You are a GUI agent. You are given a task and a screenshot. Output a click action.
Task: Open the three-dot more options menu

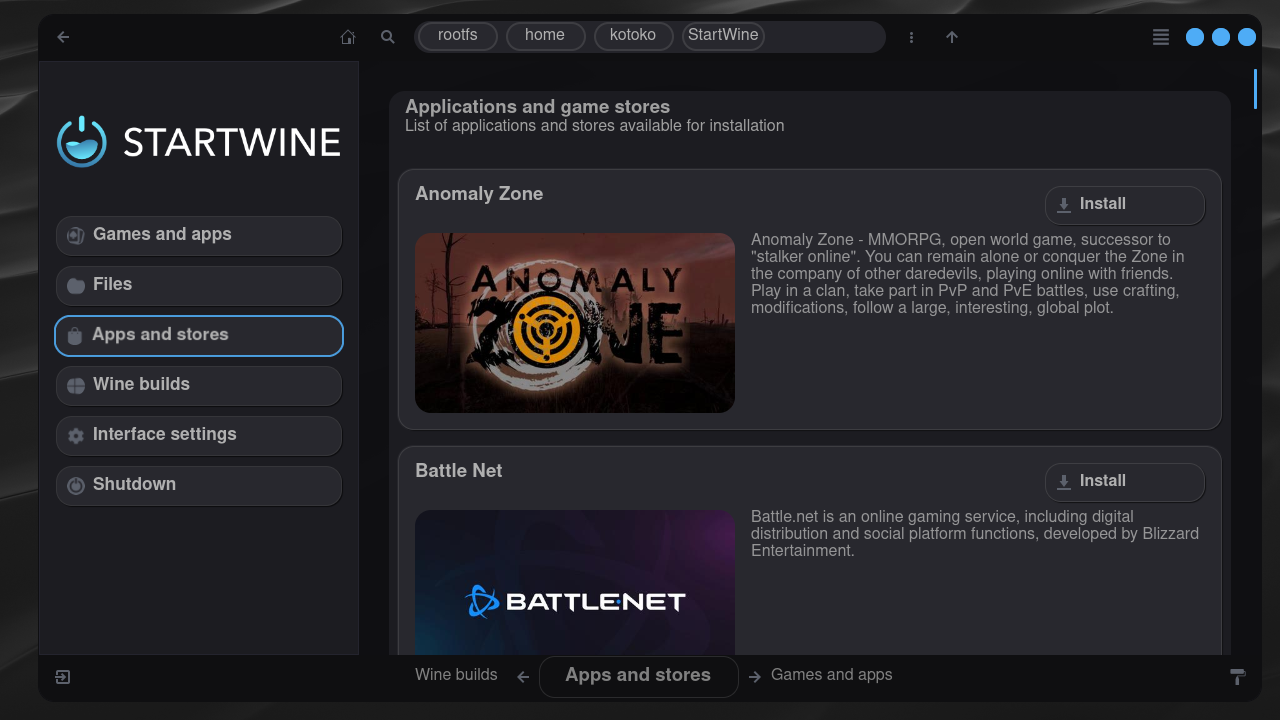pos(911,37)
